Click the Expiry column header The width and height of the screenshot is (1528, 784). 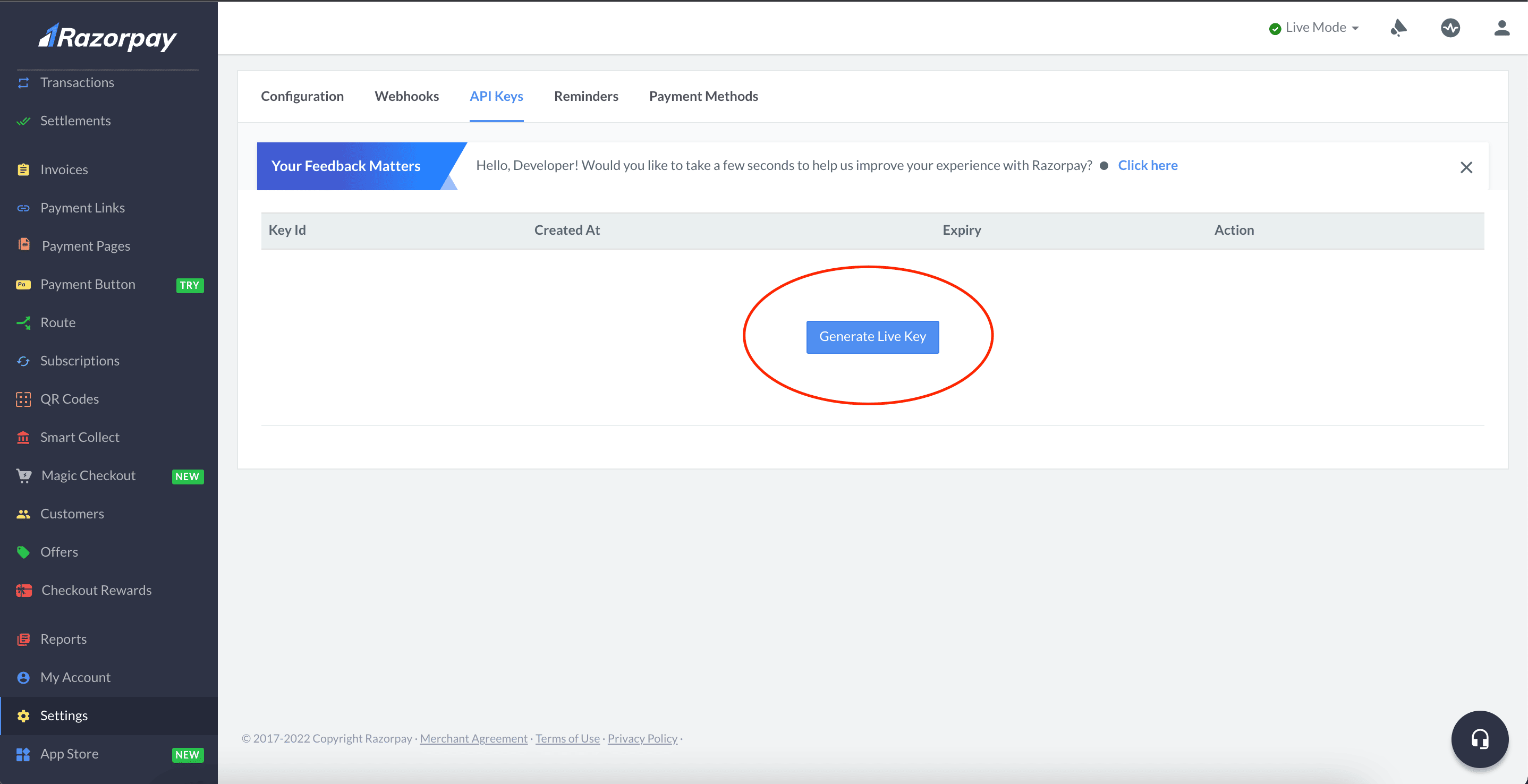[962, 230]
